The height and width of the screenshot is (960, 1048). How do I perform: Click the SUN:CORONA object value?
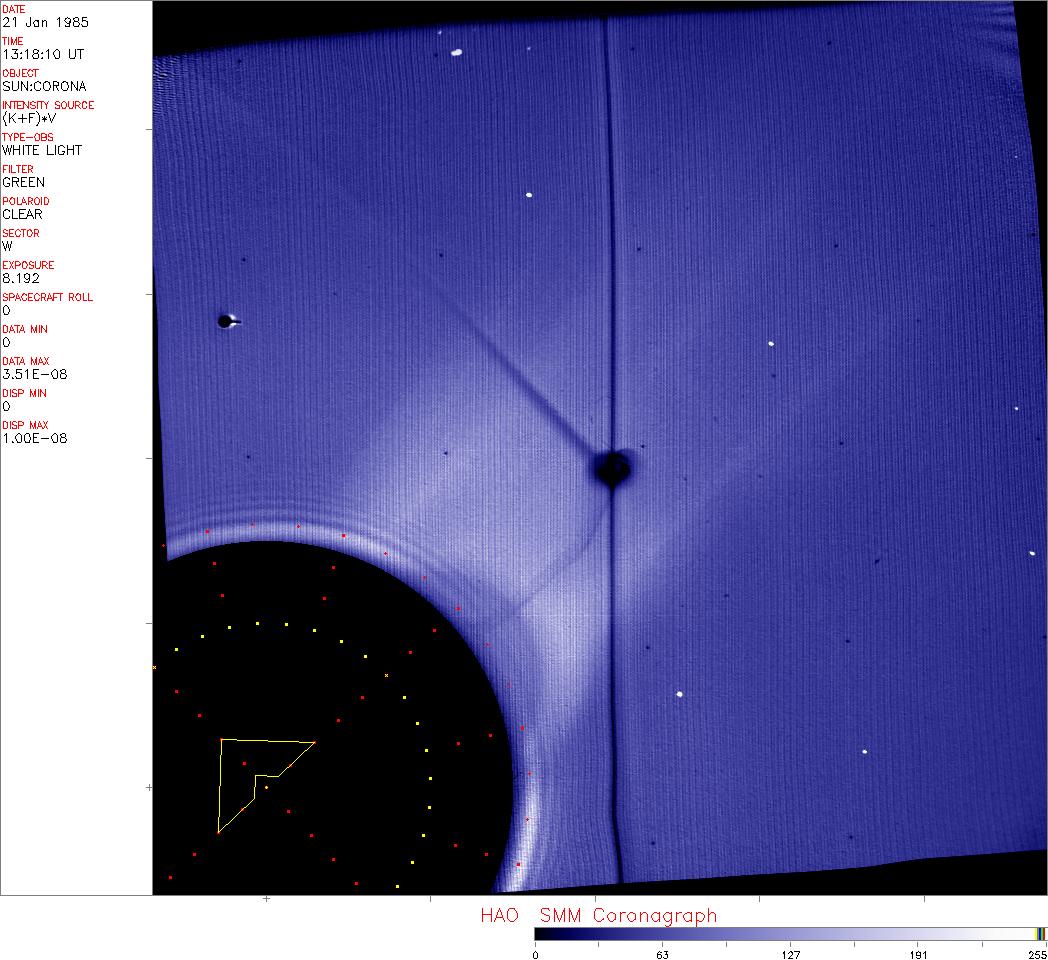(x=44, y=86)
